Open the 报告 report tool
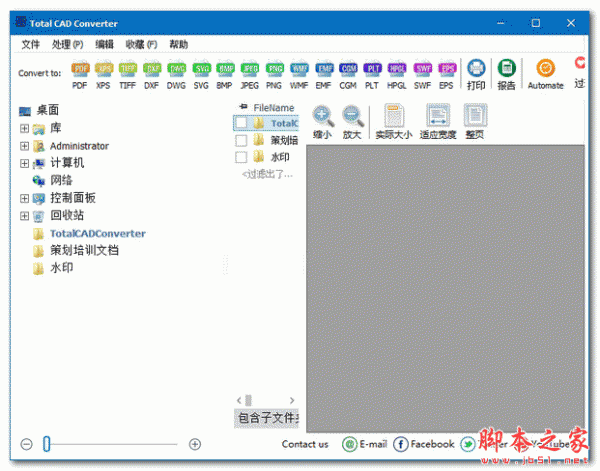The image size is (600, 471). click(507, 75)
